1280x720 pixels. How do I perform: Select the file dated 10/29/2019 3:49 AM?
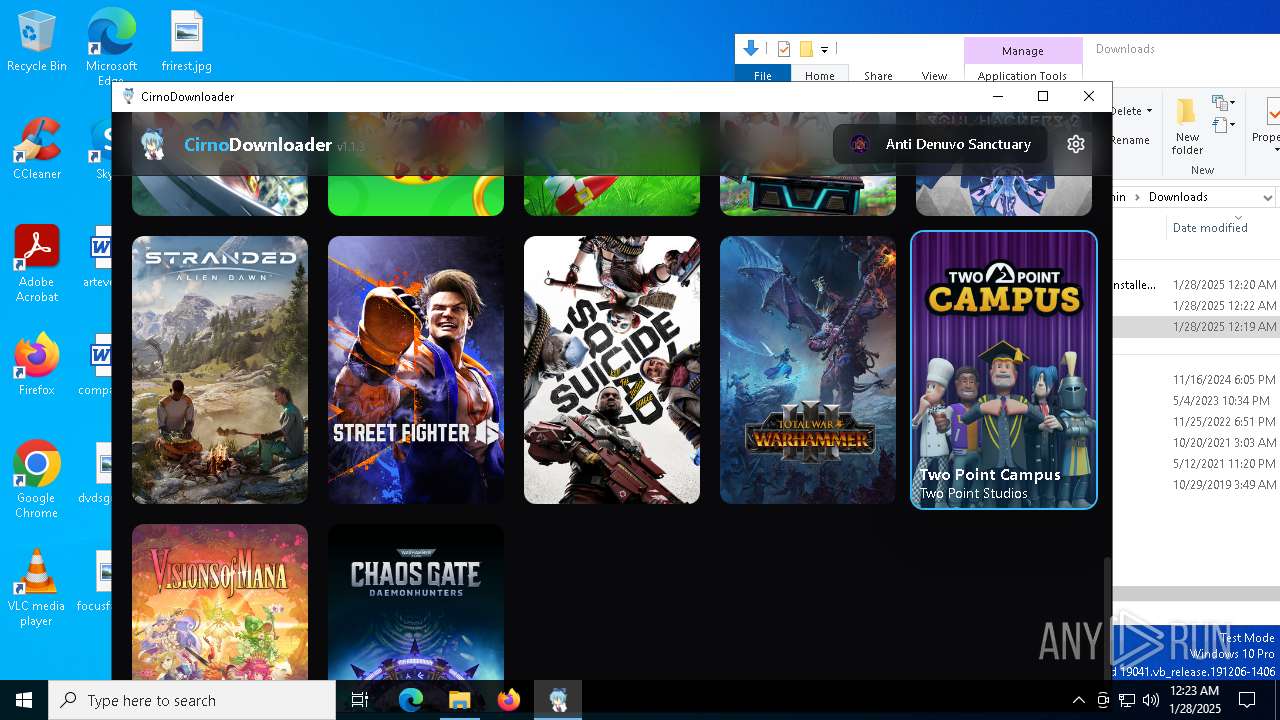tap(1195, 485)
